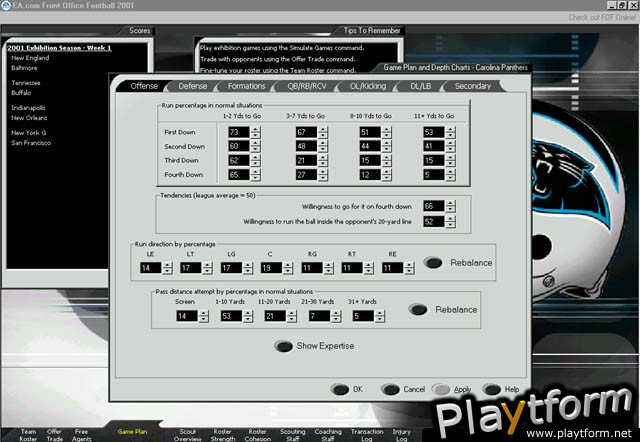Adjust the 31+ Yards pass stepper
Viewport: 640px width, 442px height.
380,316
